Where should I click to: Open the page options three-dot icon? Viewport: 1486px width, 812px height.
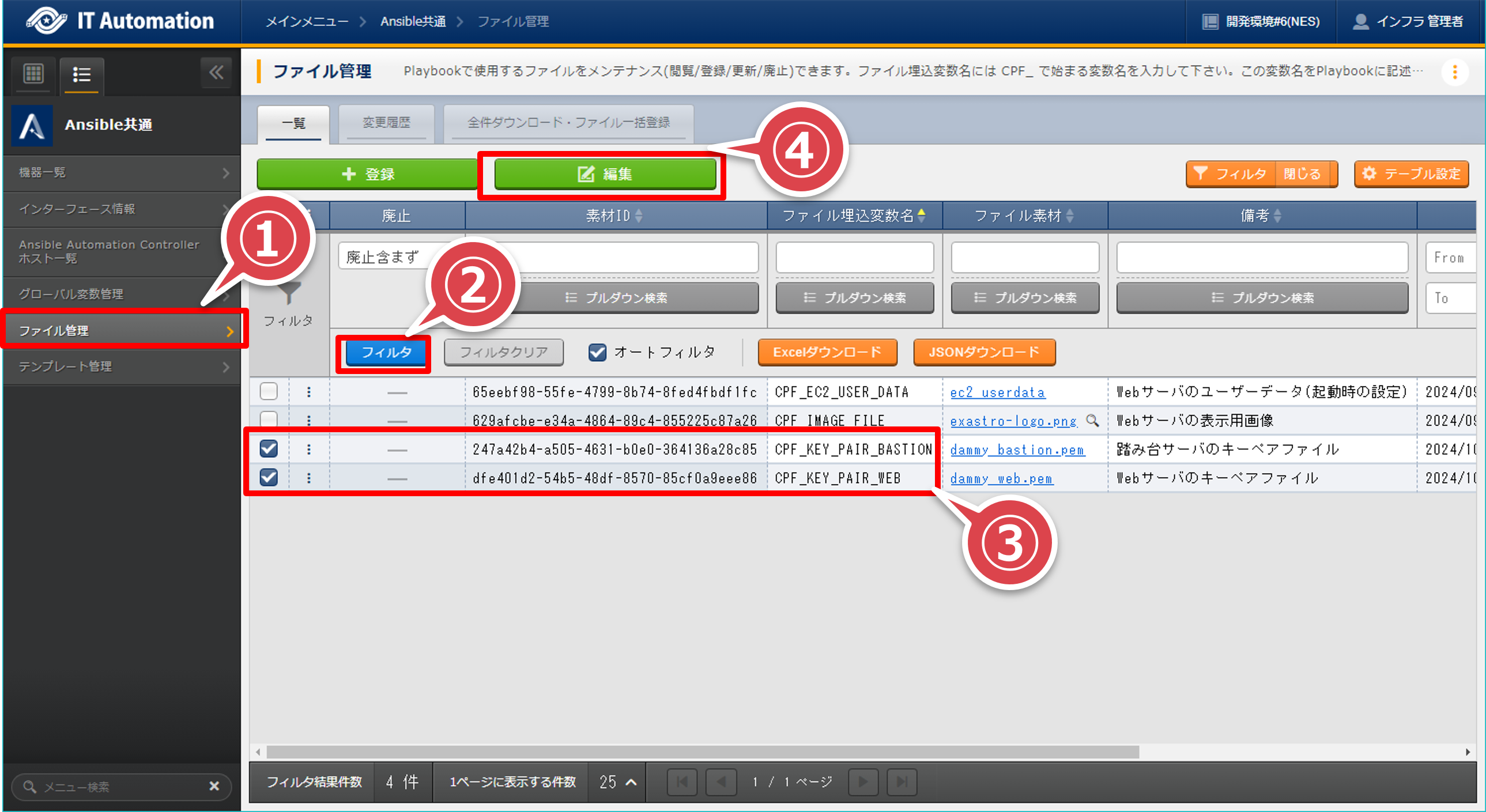pyautogui.click(x=1455, y=72)
